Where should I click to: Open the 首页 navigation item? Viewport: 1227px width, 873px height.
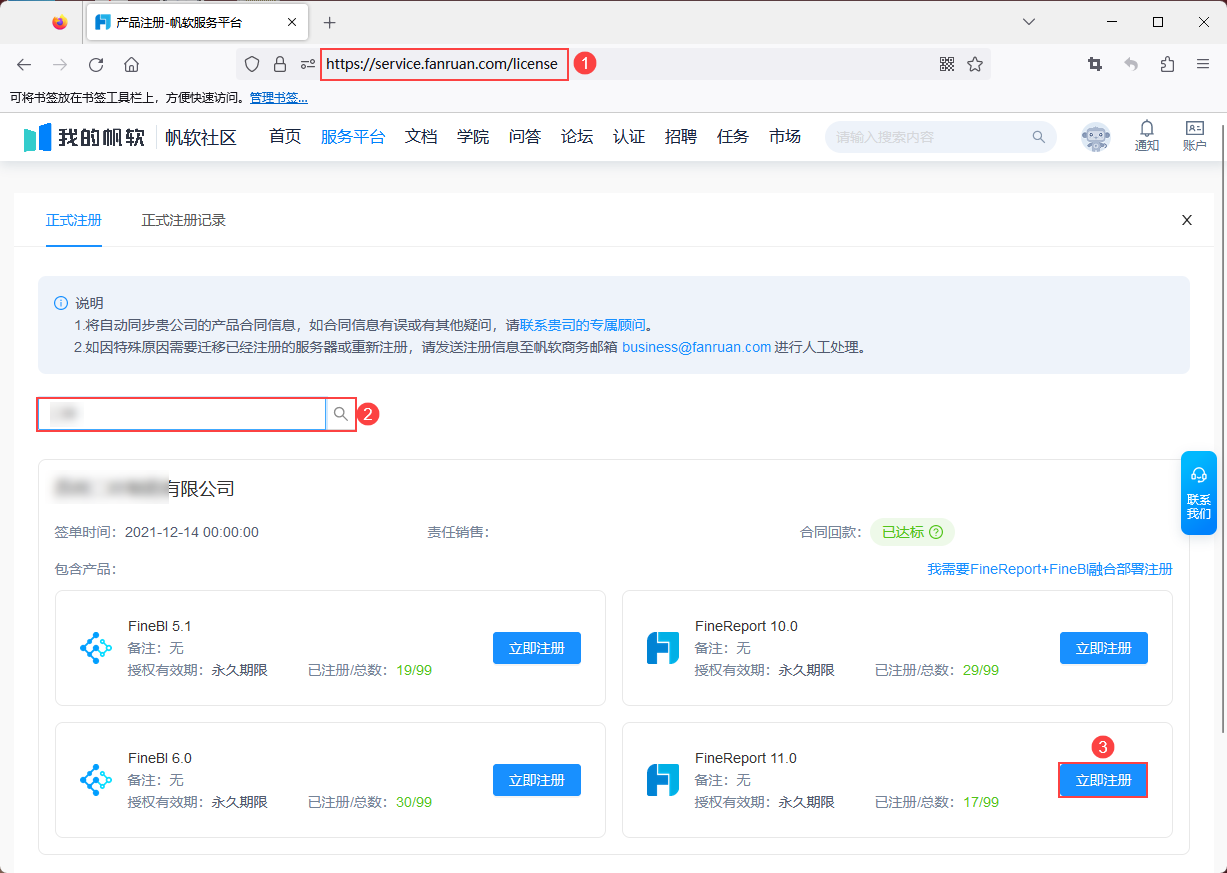285,137
